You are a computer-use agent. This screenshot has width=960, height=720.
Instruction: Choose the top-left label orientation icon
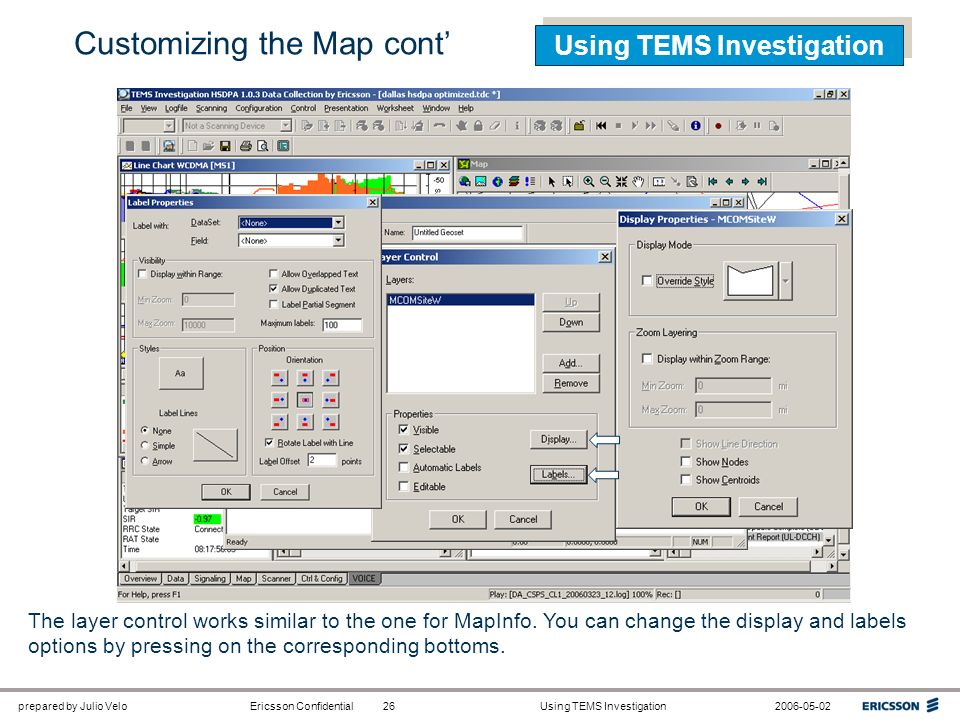point(279,378)
